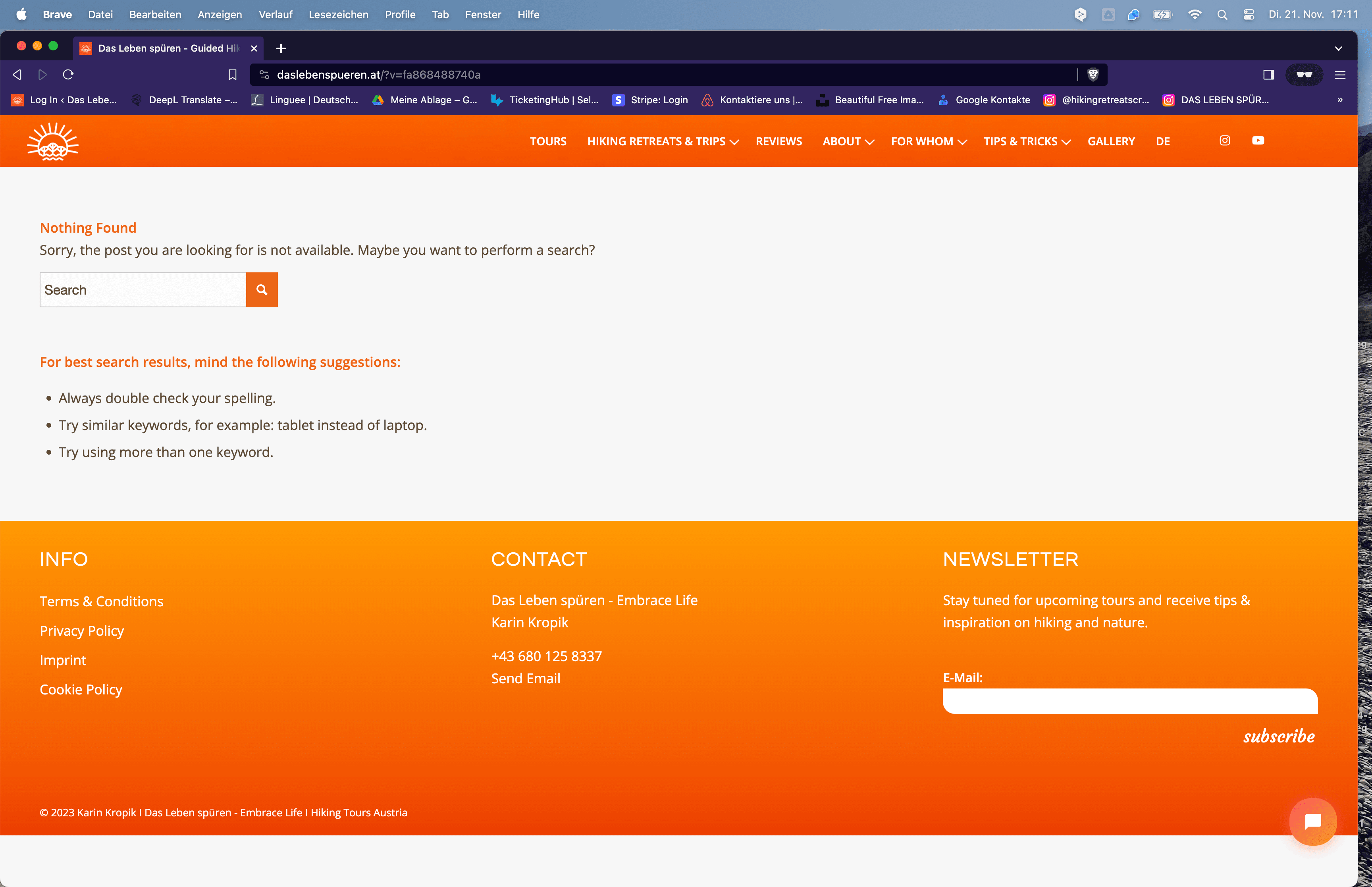Screen dimensions: 1372x887
Task: Open the Privacy Policy footer link
Action: click(x=82, y=630)
